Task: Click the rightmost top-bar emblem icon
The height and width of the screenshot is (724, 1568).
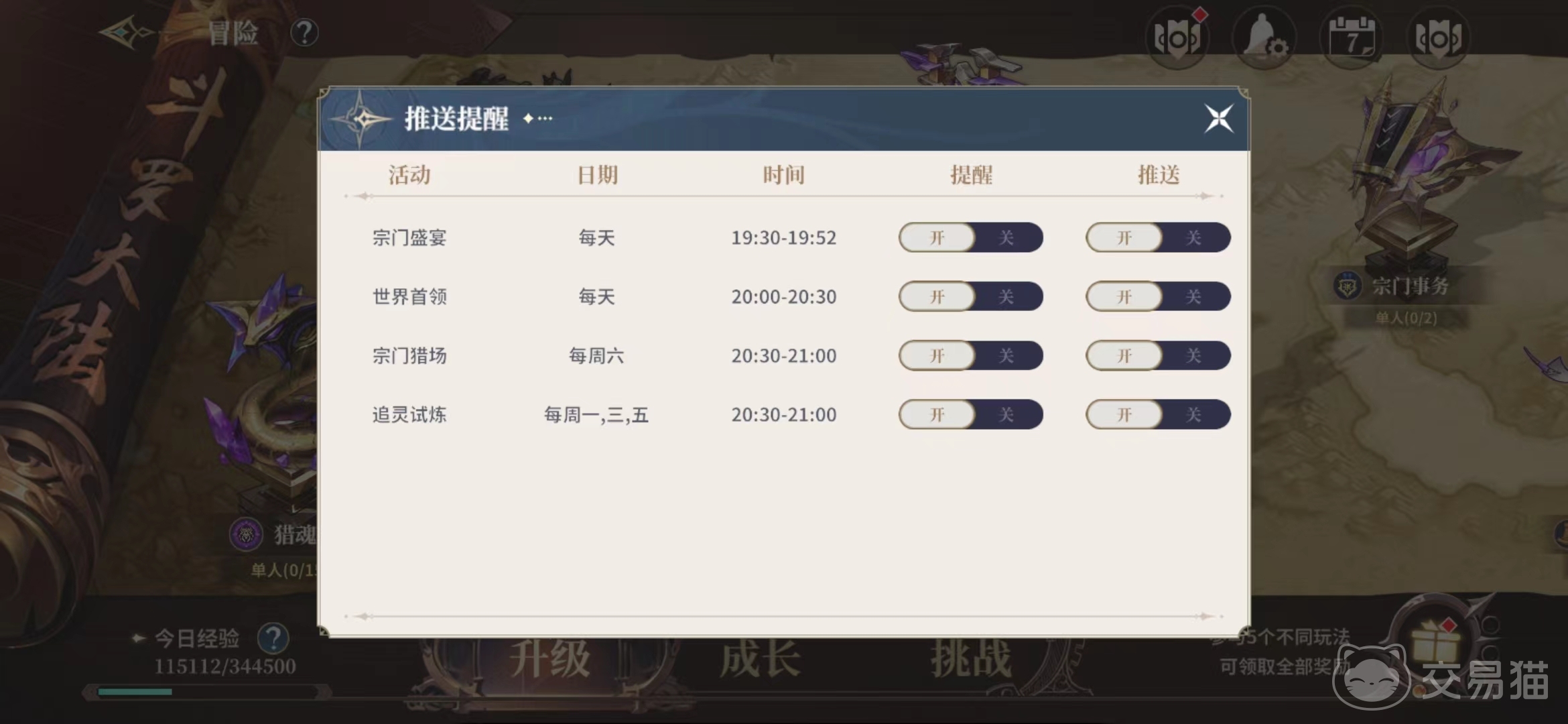Action: click(1438, 39)
